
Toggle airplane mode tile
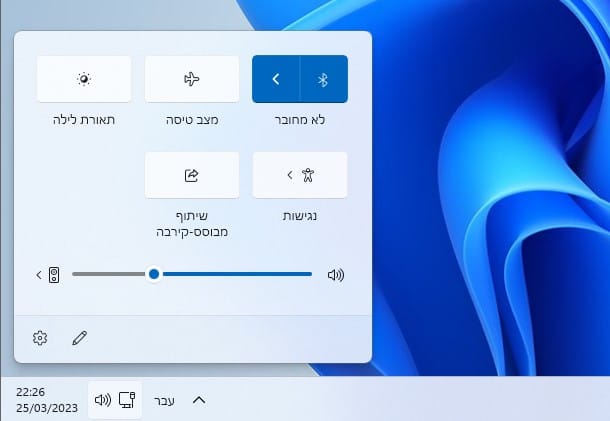192,79
